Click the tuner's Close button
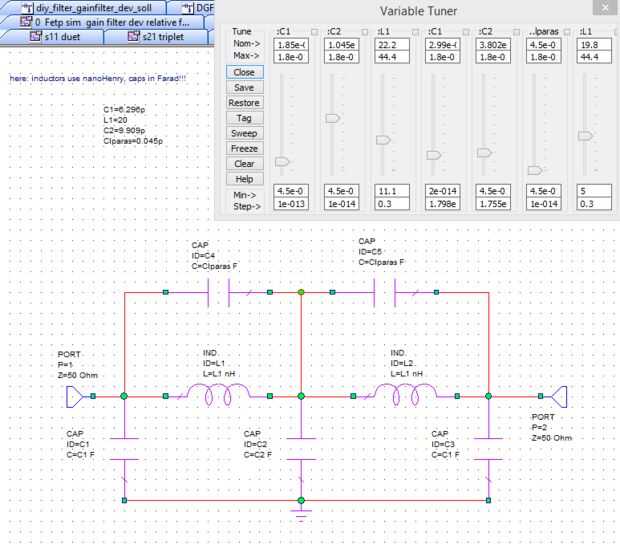Image resolution: width=620 pixels, height=545 pixels. [x=245, y=72]
